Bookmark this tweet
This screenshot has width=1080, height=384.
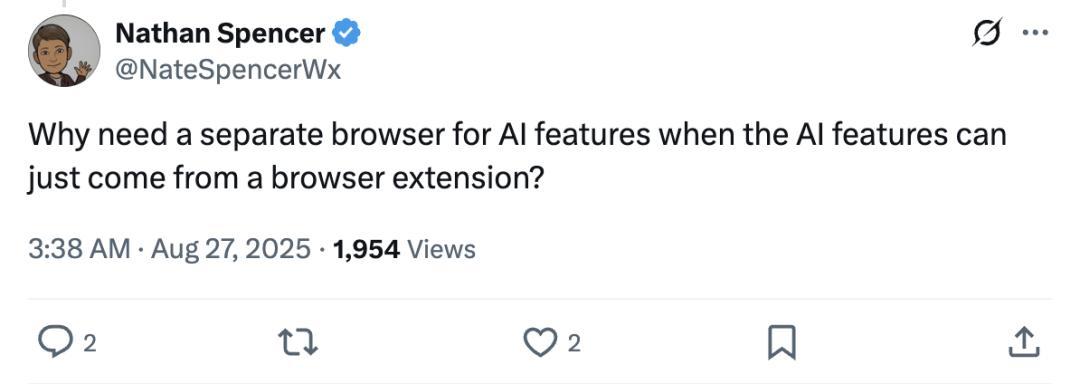tap(782, 343)
